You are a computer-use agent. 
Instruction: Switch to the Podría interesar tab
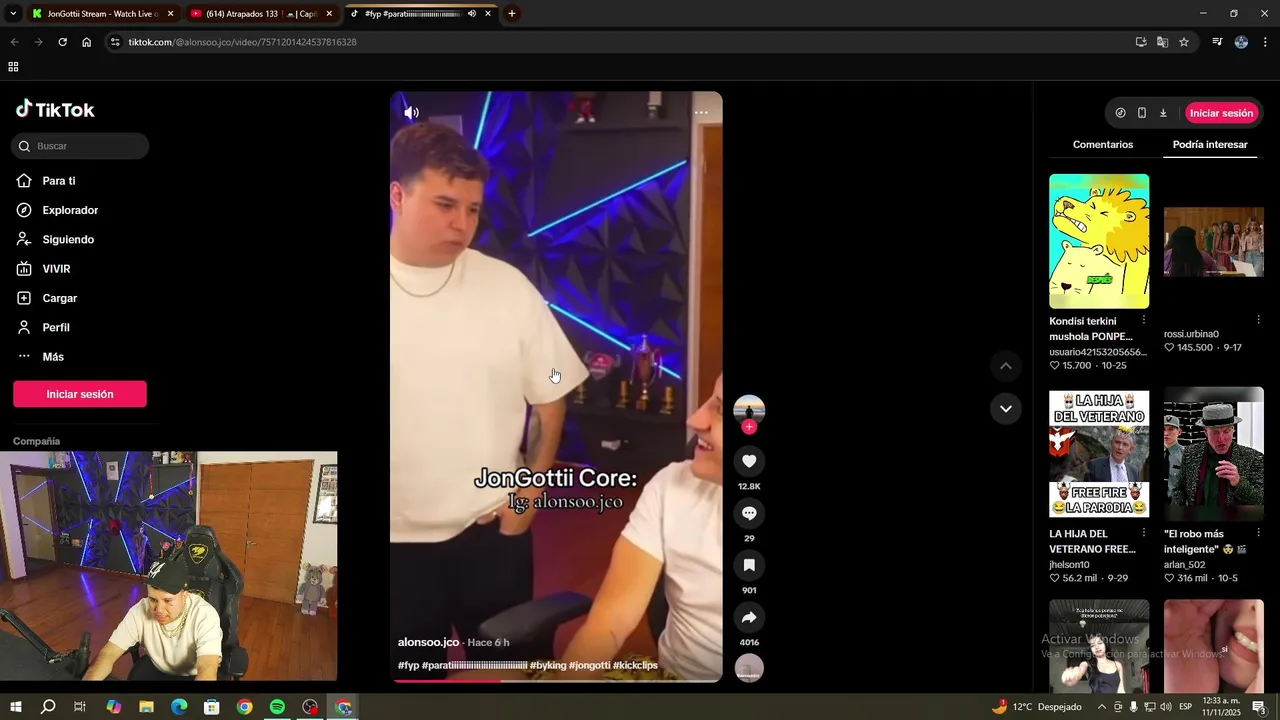point(1210,145)
